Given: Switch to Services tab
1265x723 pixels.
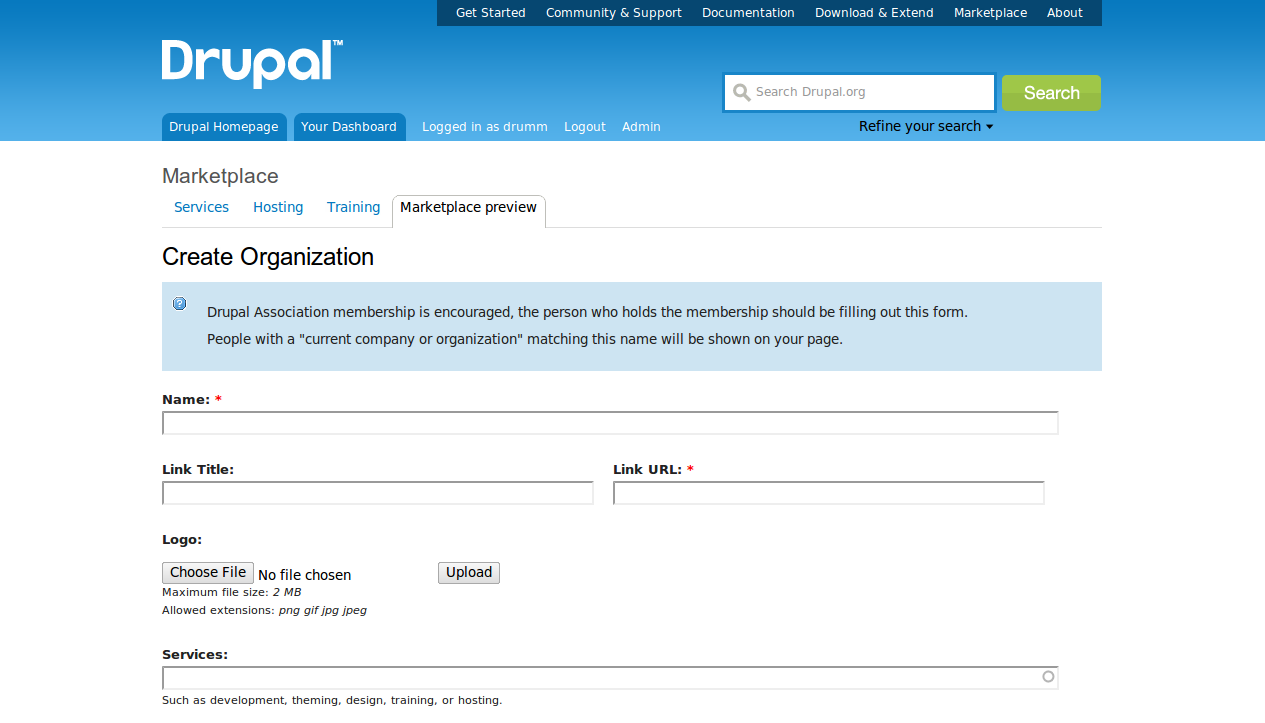Looking at the screenshot, I should click(x=201, y=207).
